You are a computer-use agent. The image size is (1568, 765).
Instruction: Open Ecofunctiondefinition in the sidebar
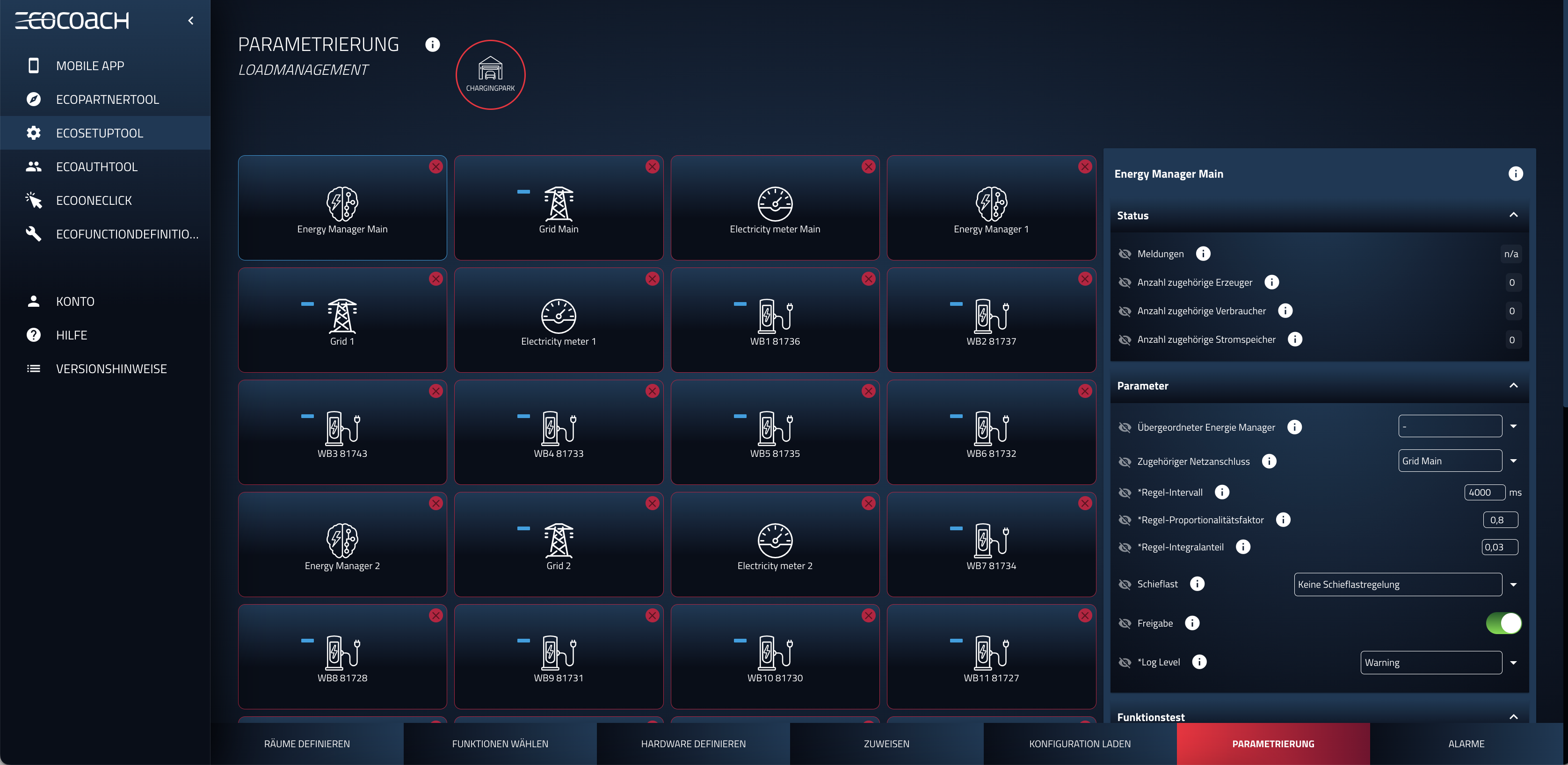pos(105,234)
